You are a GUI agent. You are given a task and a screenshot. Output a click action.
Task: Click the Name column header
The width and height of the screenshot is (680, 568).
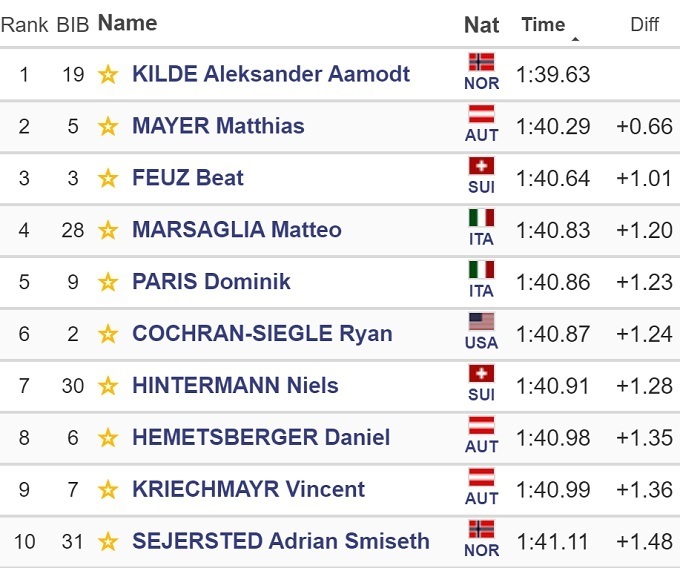(x=127, y=23)
